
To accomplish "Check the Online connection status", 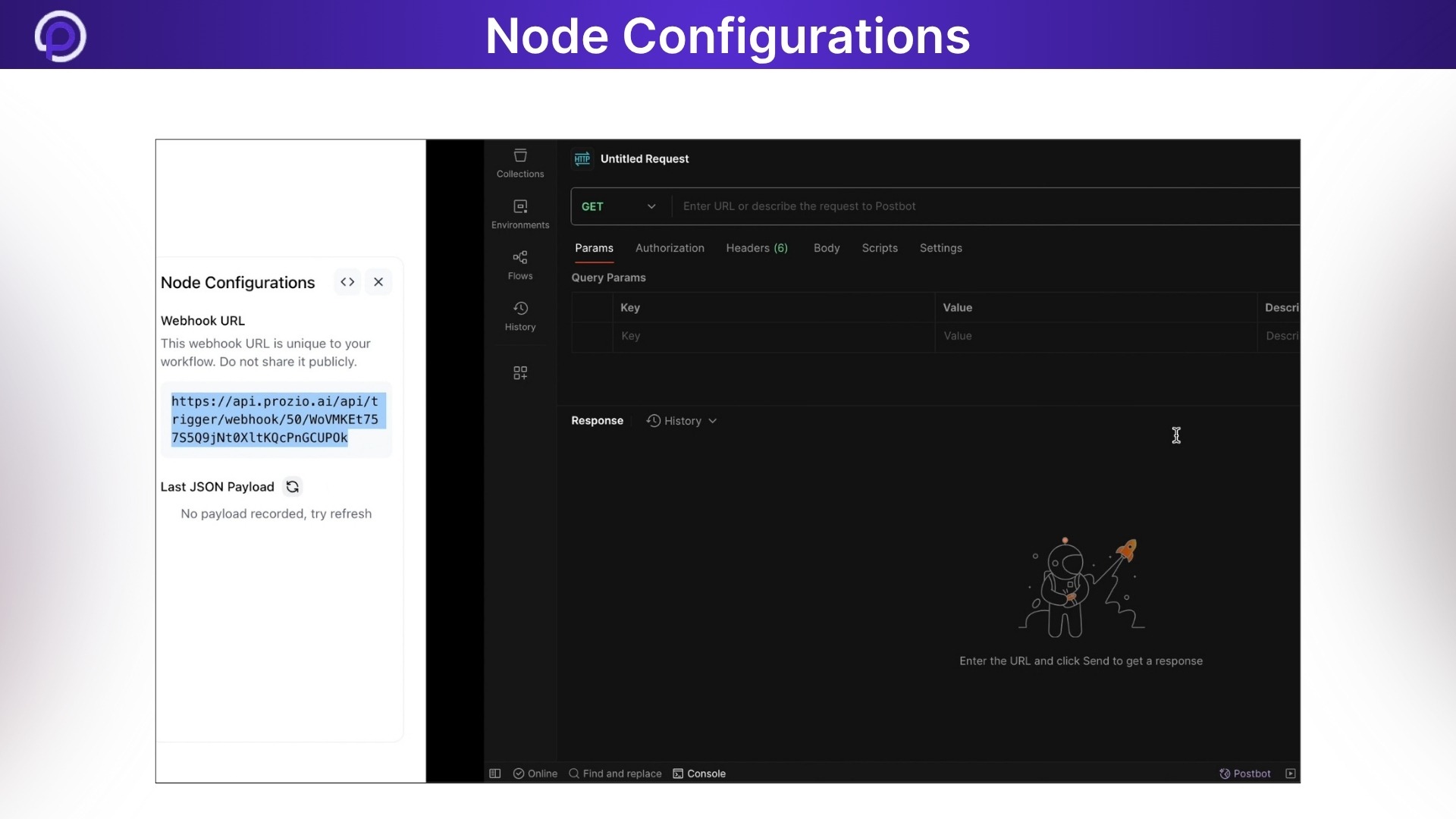I will coord(535,773).
